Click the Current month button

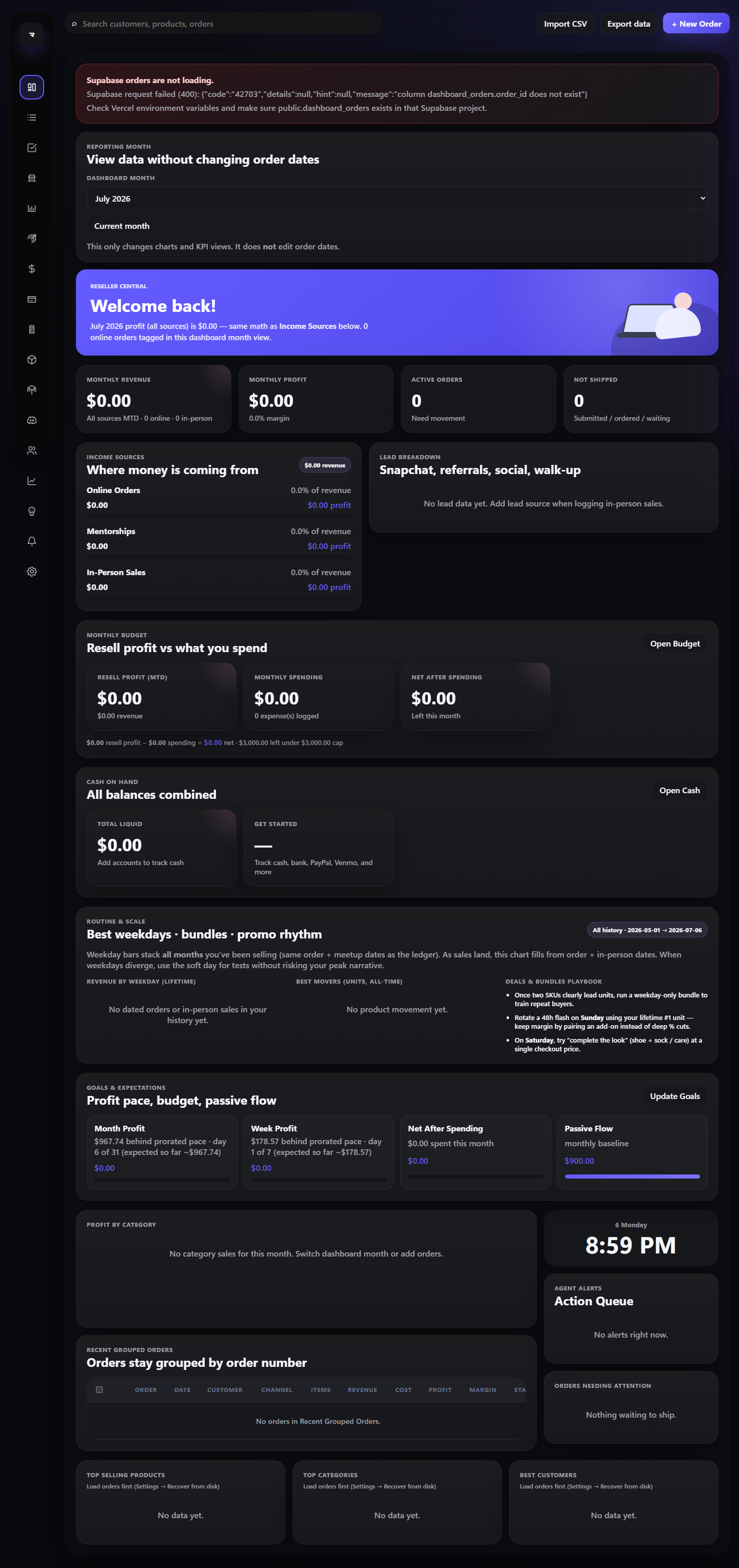click(x=122, y=226)
